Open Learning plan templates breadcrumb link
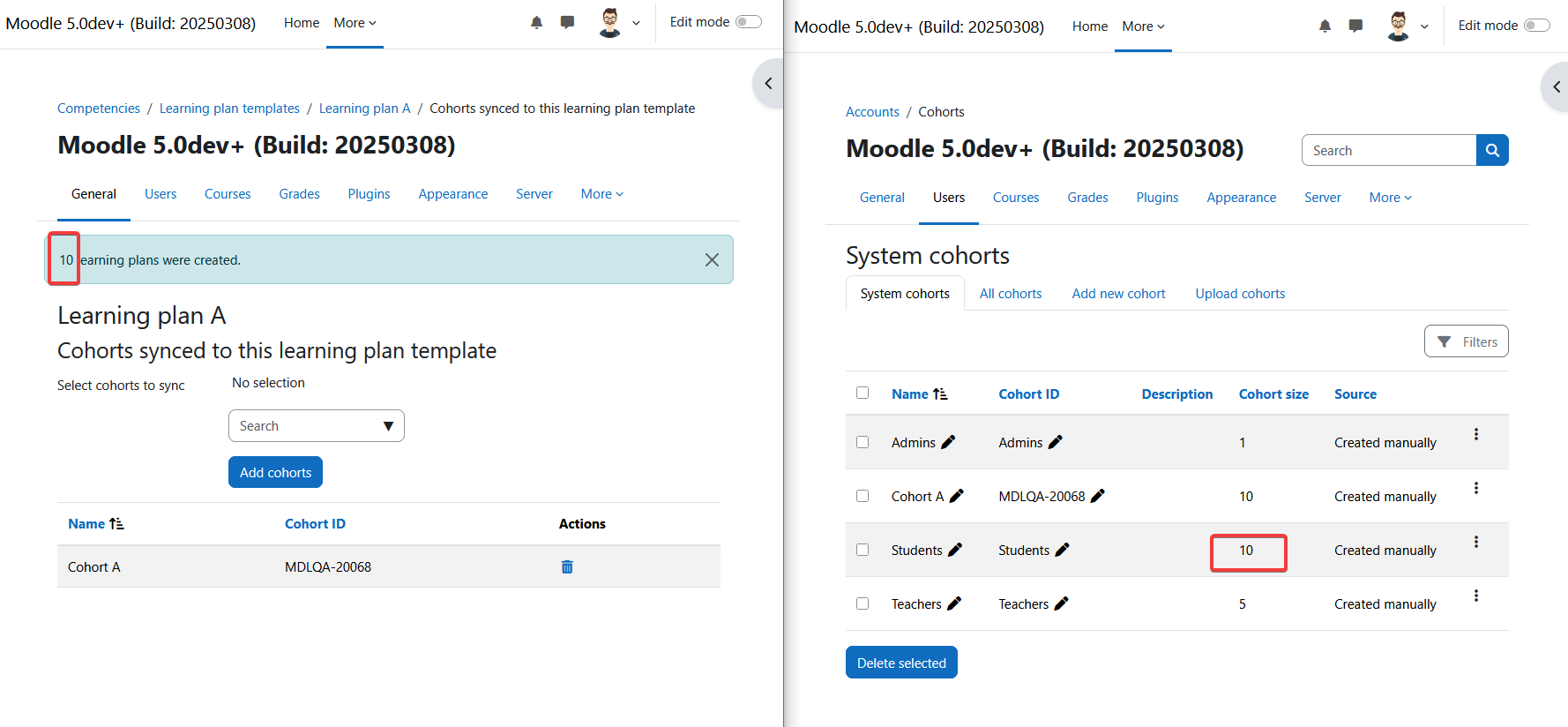The image size is (1568, 727). 229,109
